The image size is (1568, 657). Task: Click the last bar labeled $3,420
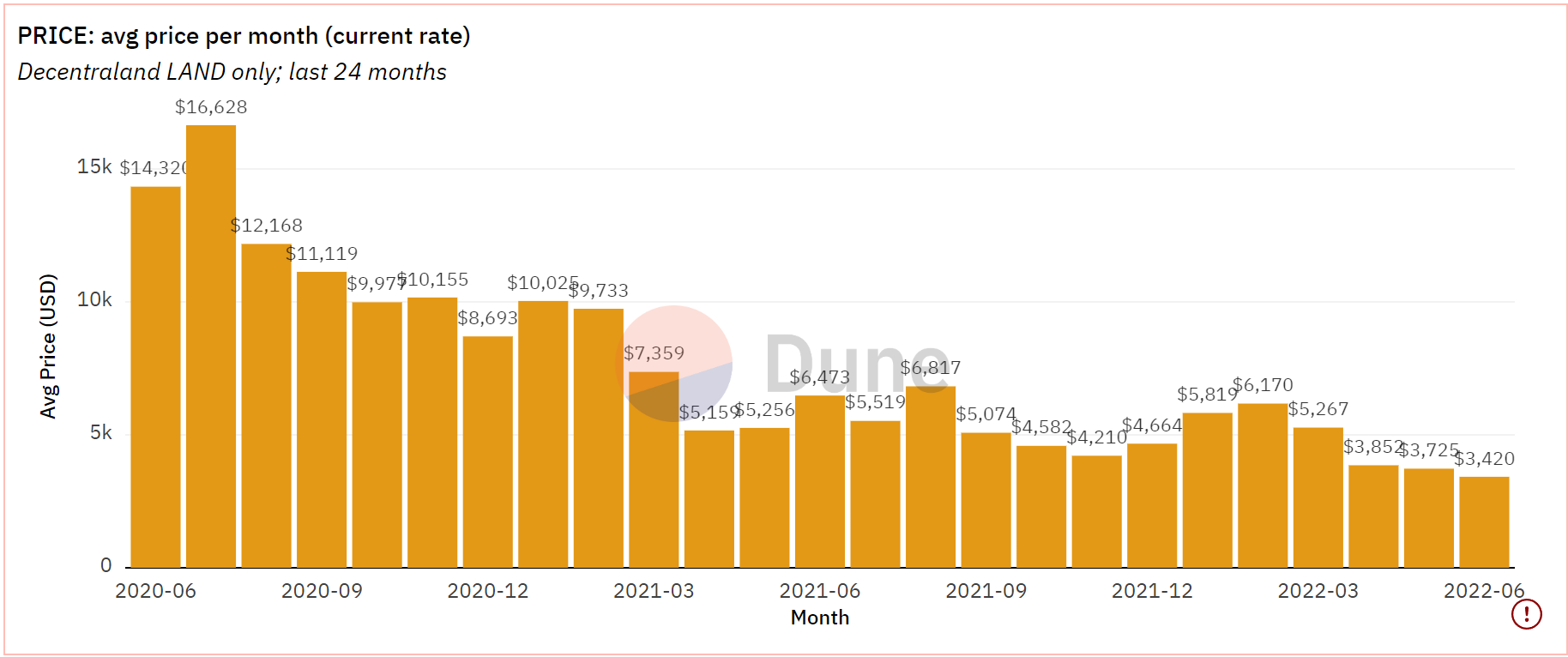(x=1484, y=521)
